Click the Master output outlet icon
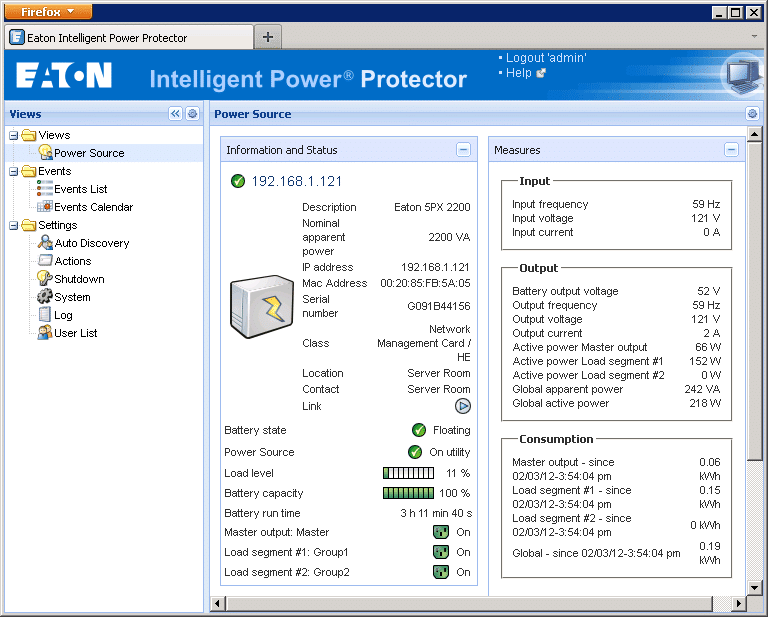The width and height of the screenshot is (768, 617). pyautogui.click(x=441, y=532)
